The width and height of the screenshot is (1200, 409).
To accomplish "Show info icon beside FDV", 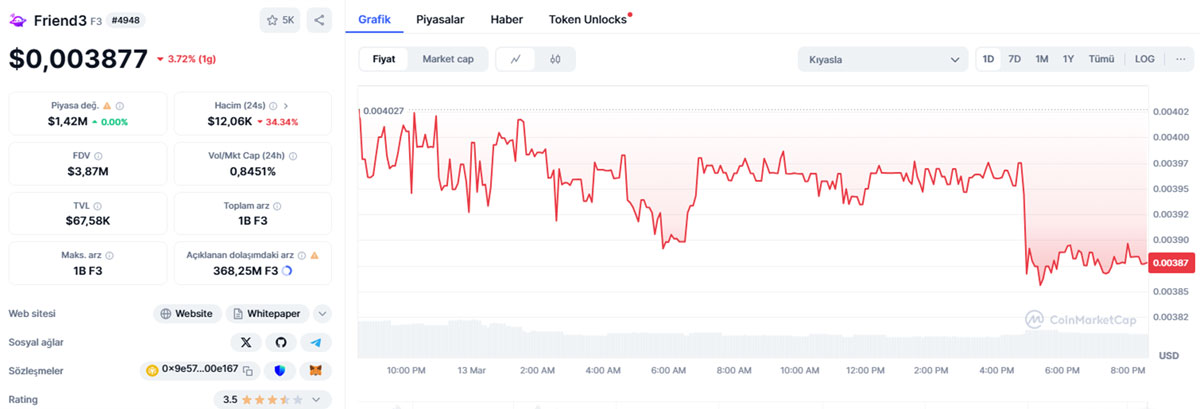I will pos(98,155).
